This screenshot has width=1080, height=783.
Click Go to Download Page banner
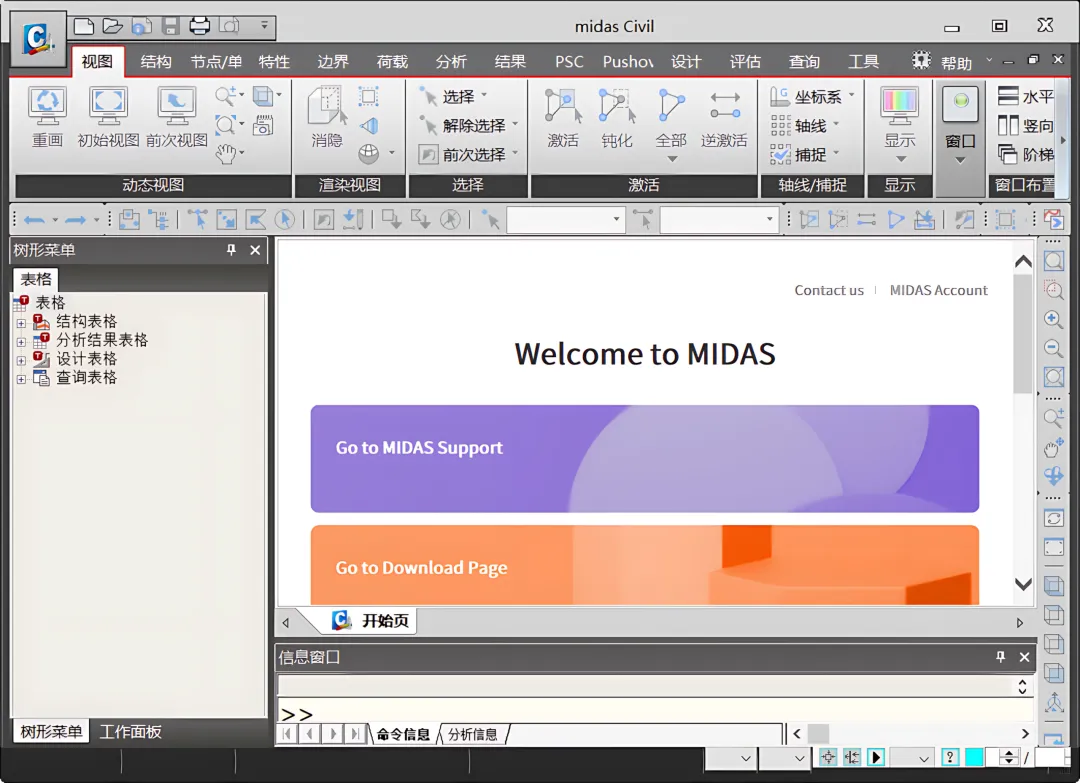tap(645, 565)
